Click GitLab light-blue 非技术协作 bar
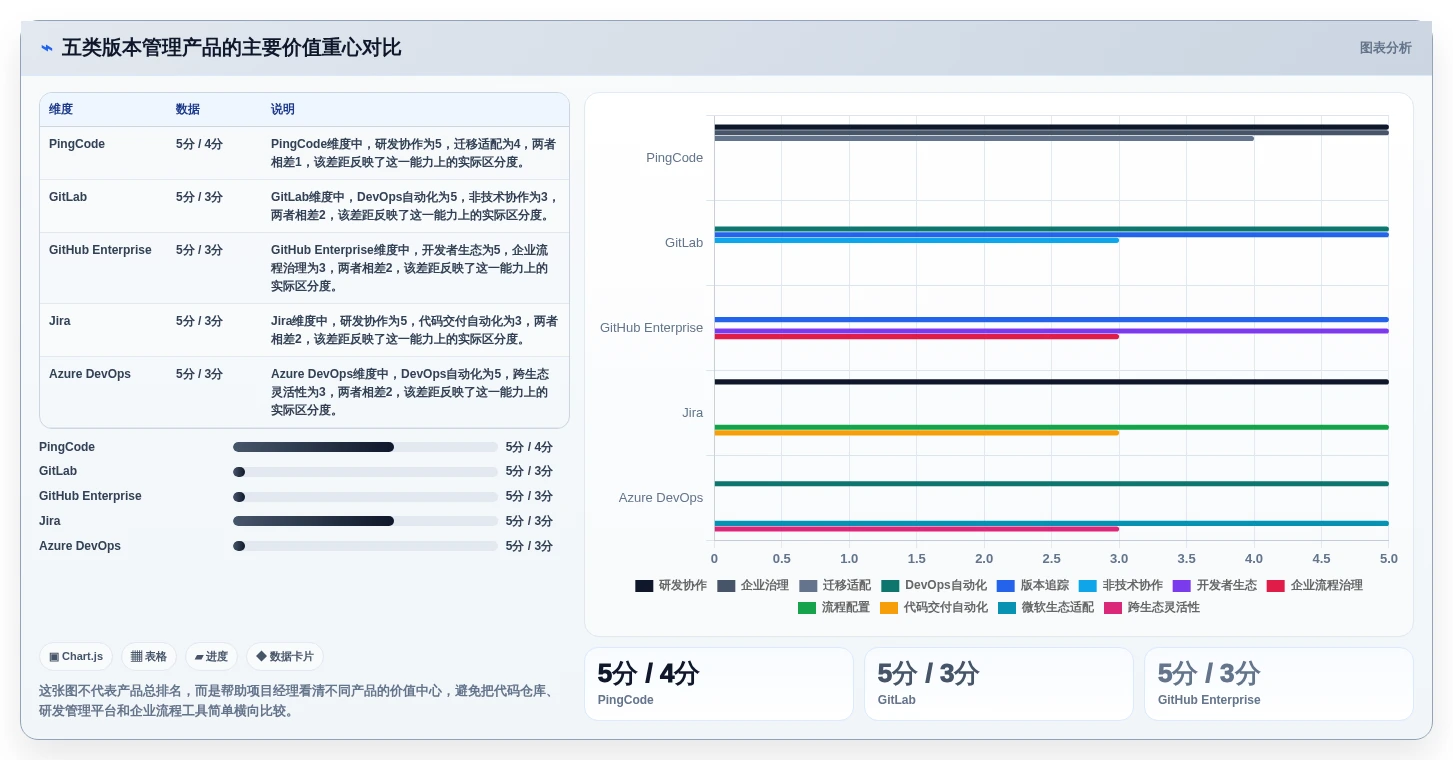Image resolution: width=1453 pixels, height=760 pixels. [916, 240]
